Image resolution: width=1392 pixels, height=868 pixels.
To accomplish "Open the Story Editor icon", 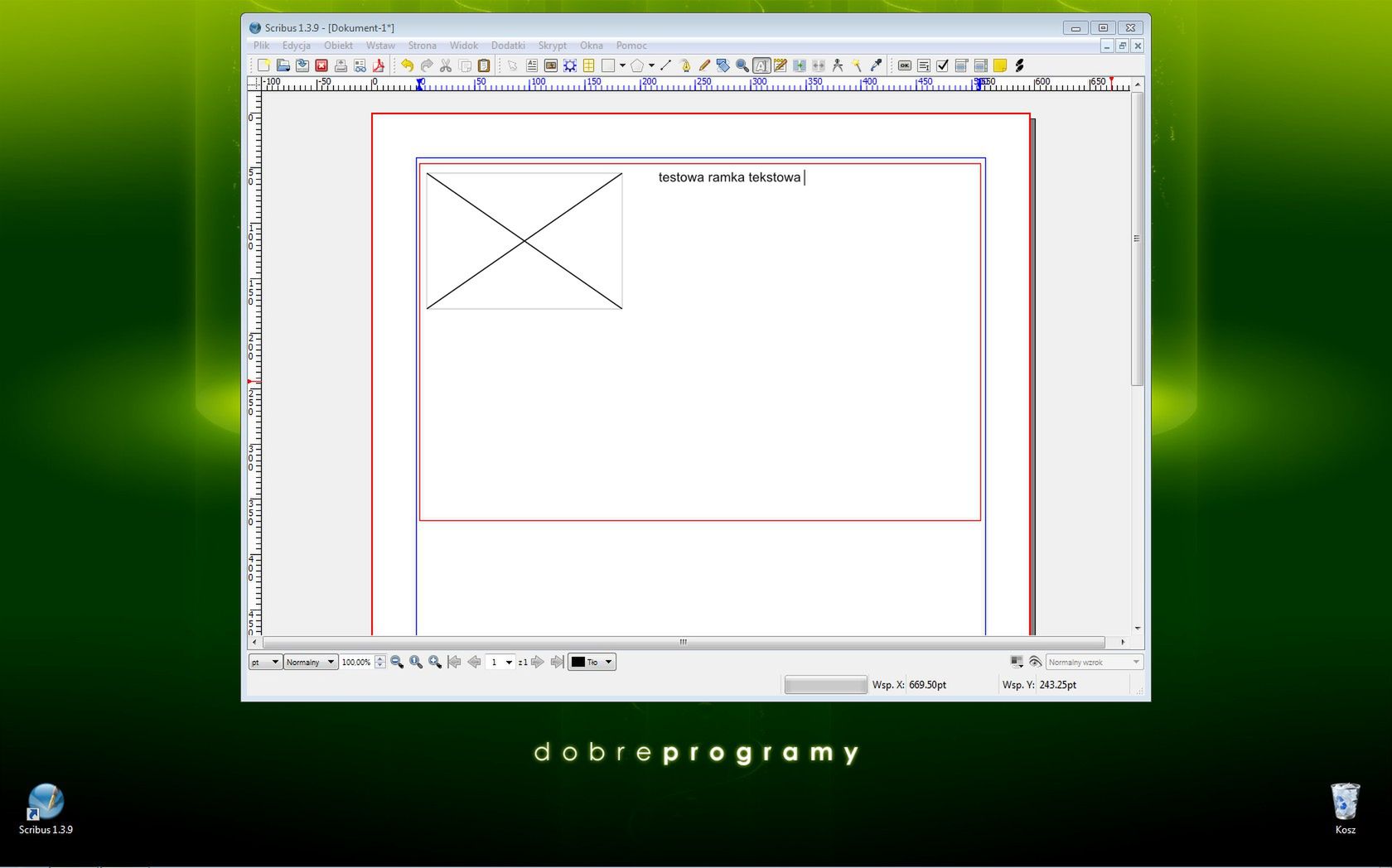I will pyautogui.click(x=781, y=65).
